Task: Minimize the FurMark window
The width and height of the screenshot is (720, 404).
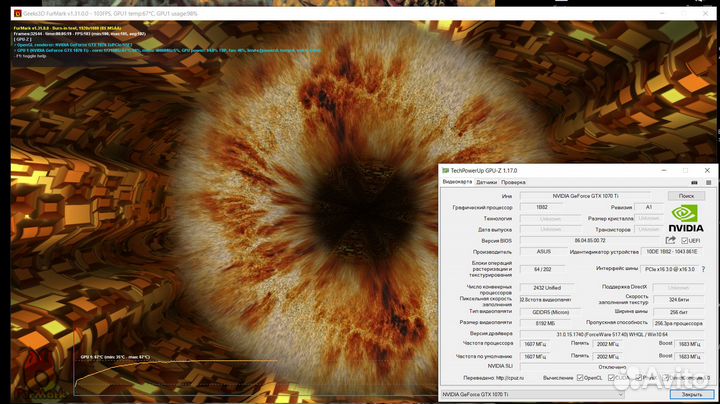Action: (662, 13)
